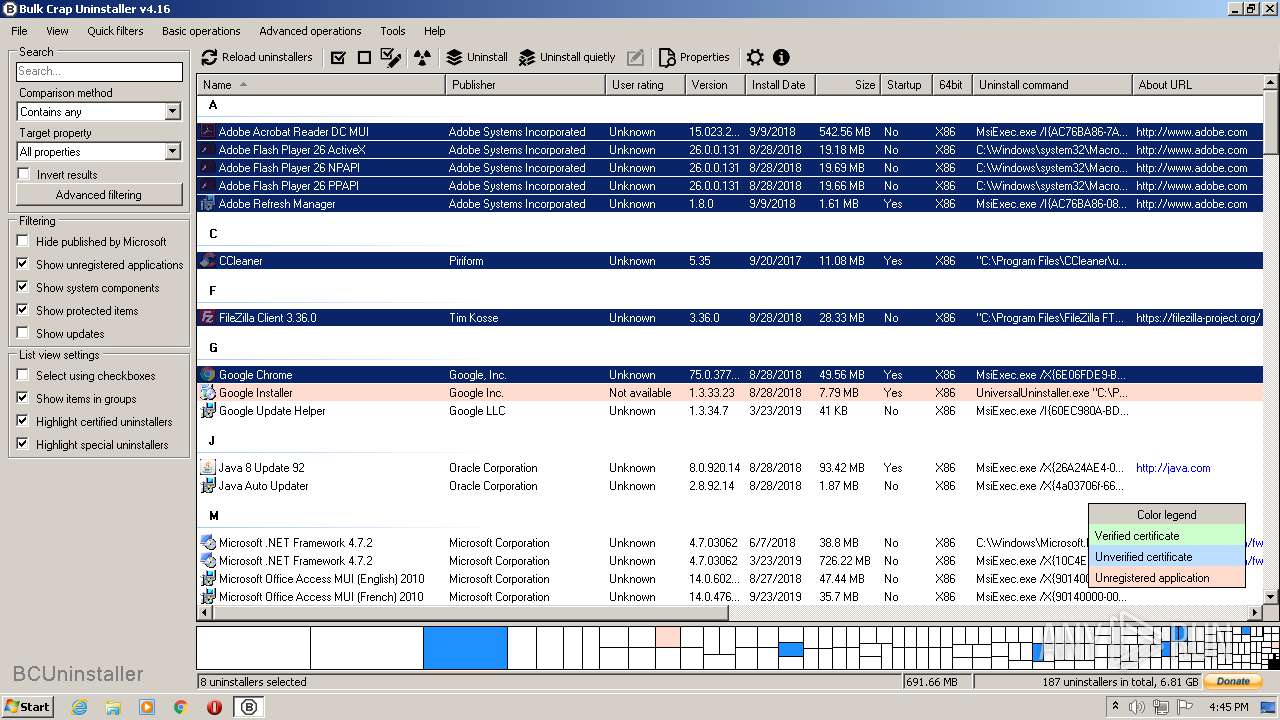This screenshot has width=1280, height=720.
Task: Open the Quick filters menu
Action: pyautogui.click(x=115, y=31)
